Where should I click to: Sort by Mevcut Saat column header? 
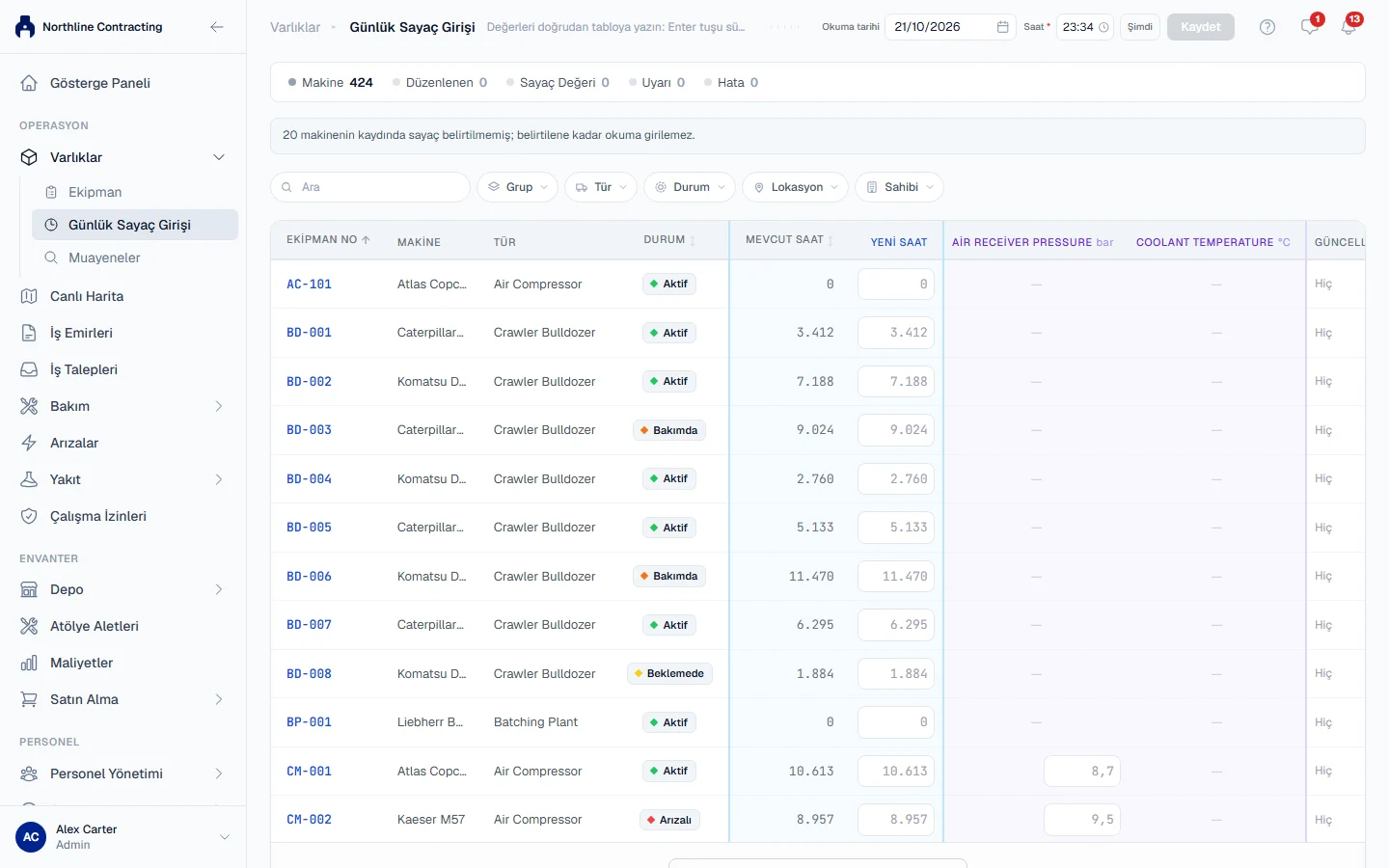click(789, 239)
